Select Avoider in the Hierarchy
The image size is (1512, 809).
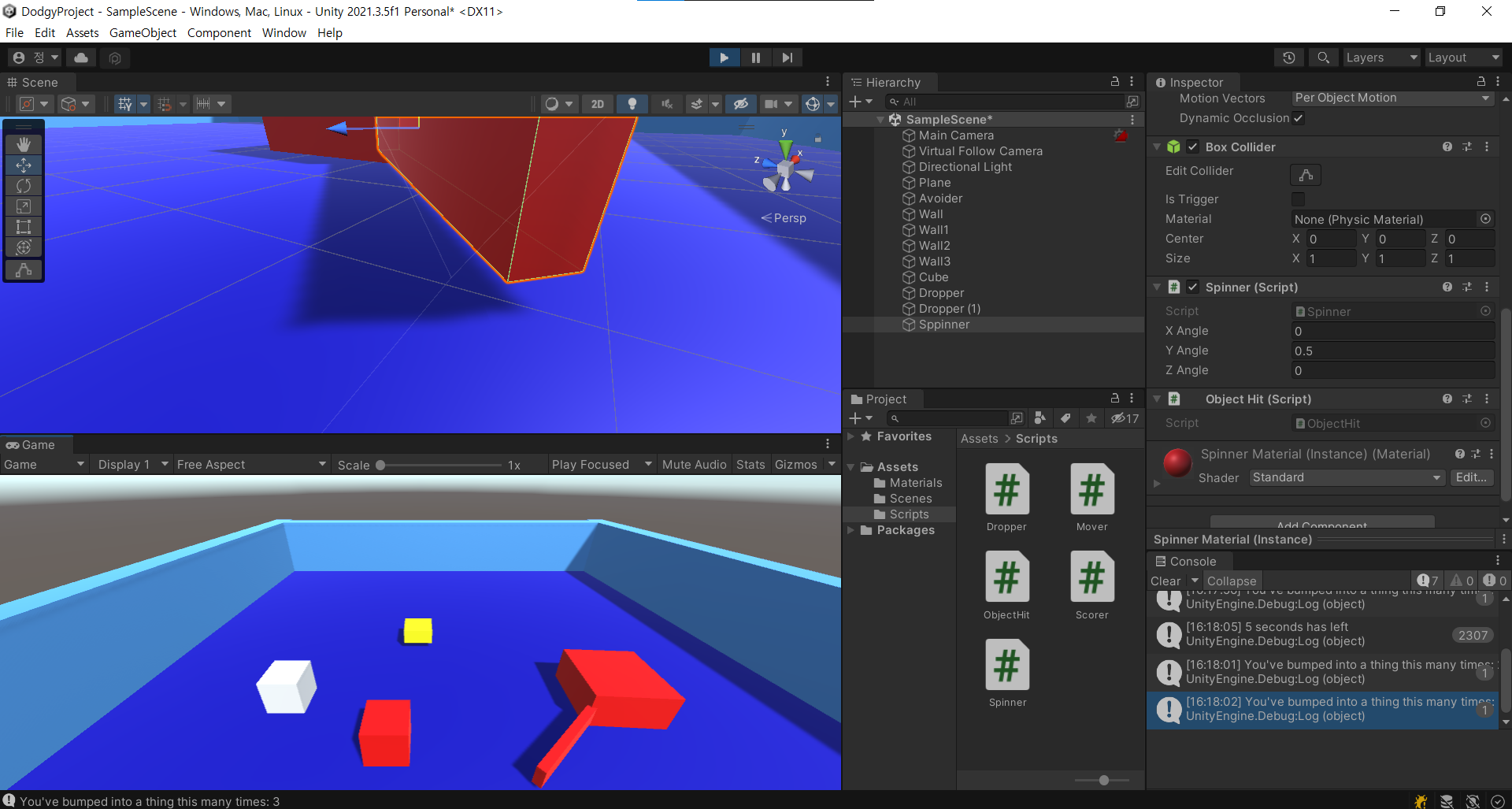[940, 199]
